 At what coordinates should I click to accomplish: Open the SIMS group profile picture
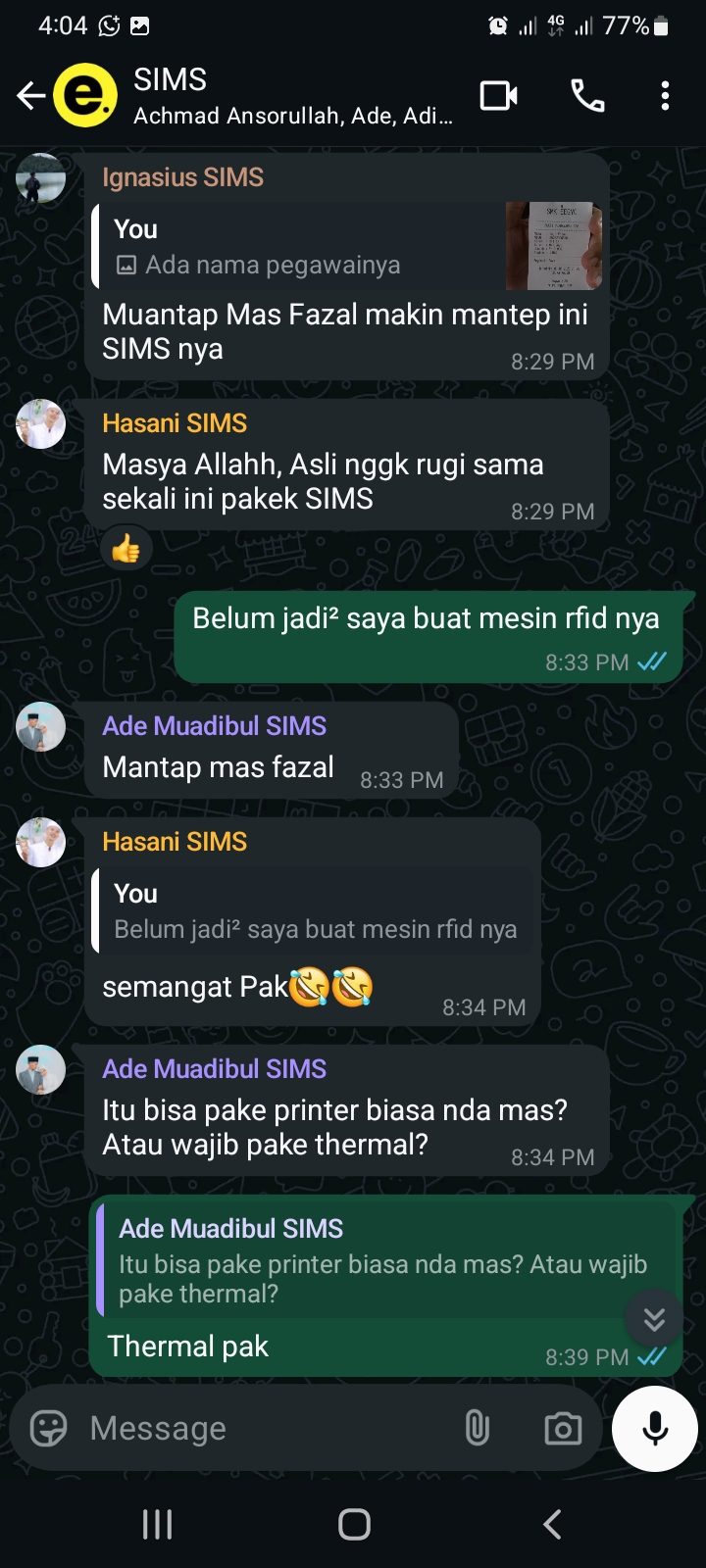85,96
